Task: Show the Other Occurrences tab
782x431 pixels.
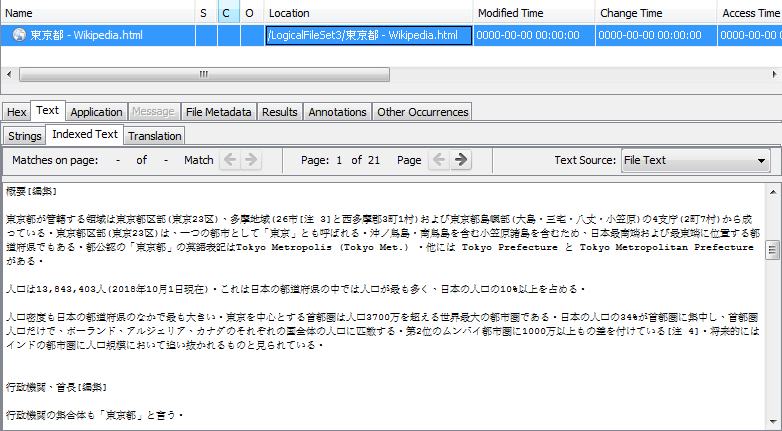Action: (x=422, y=112)
